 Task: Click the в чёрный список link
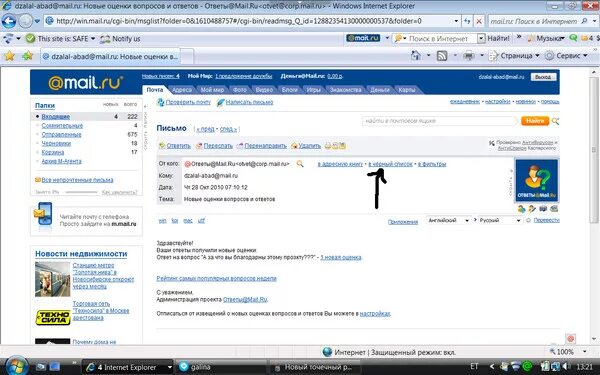[x=390, y=164]
